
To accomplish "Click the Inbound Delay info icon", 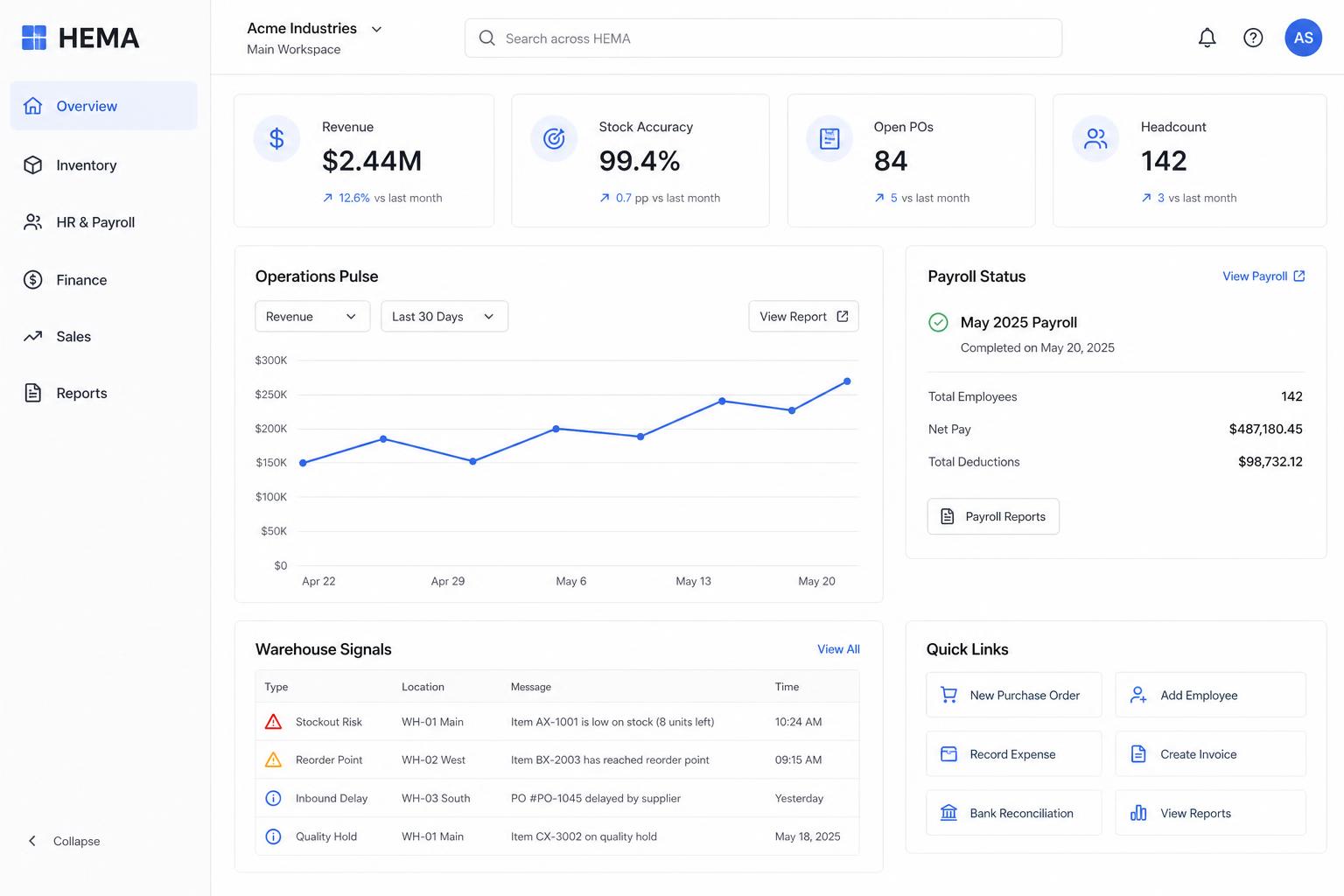I will (x=273, y=798).
